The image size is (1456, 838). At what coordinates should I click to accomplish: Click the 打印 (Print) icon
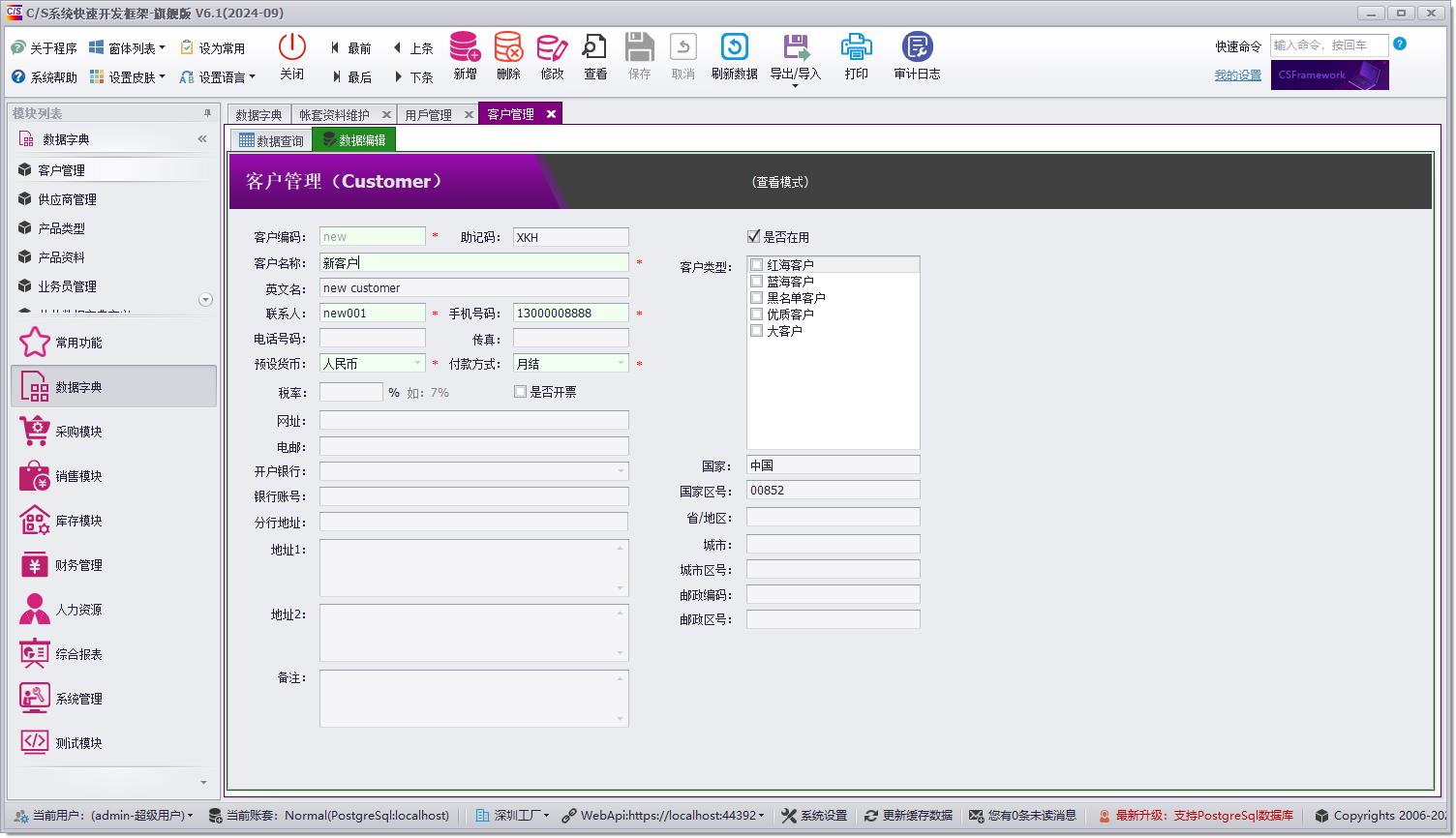[856, 55]
